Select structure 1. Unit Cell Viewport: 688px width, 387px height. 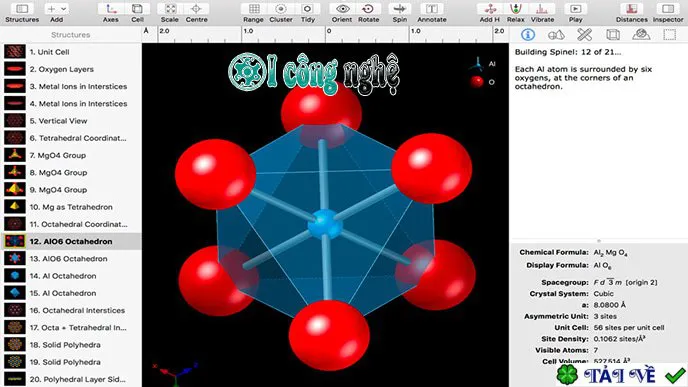pos(71,52)
